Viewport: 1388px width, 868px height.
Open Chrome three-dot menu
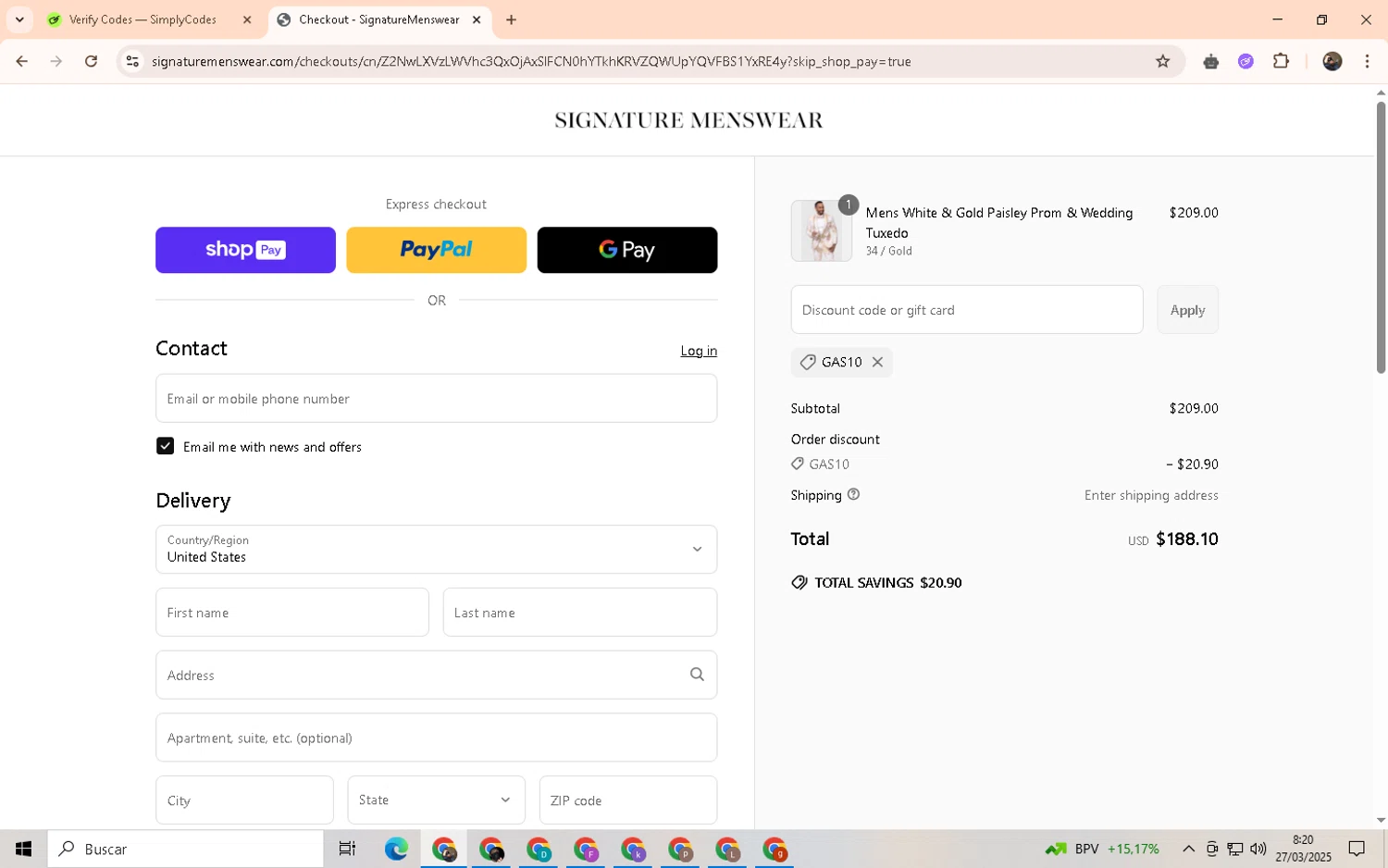pyautogui.click(x=1367, y=61)
